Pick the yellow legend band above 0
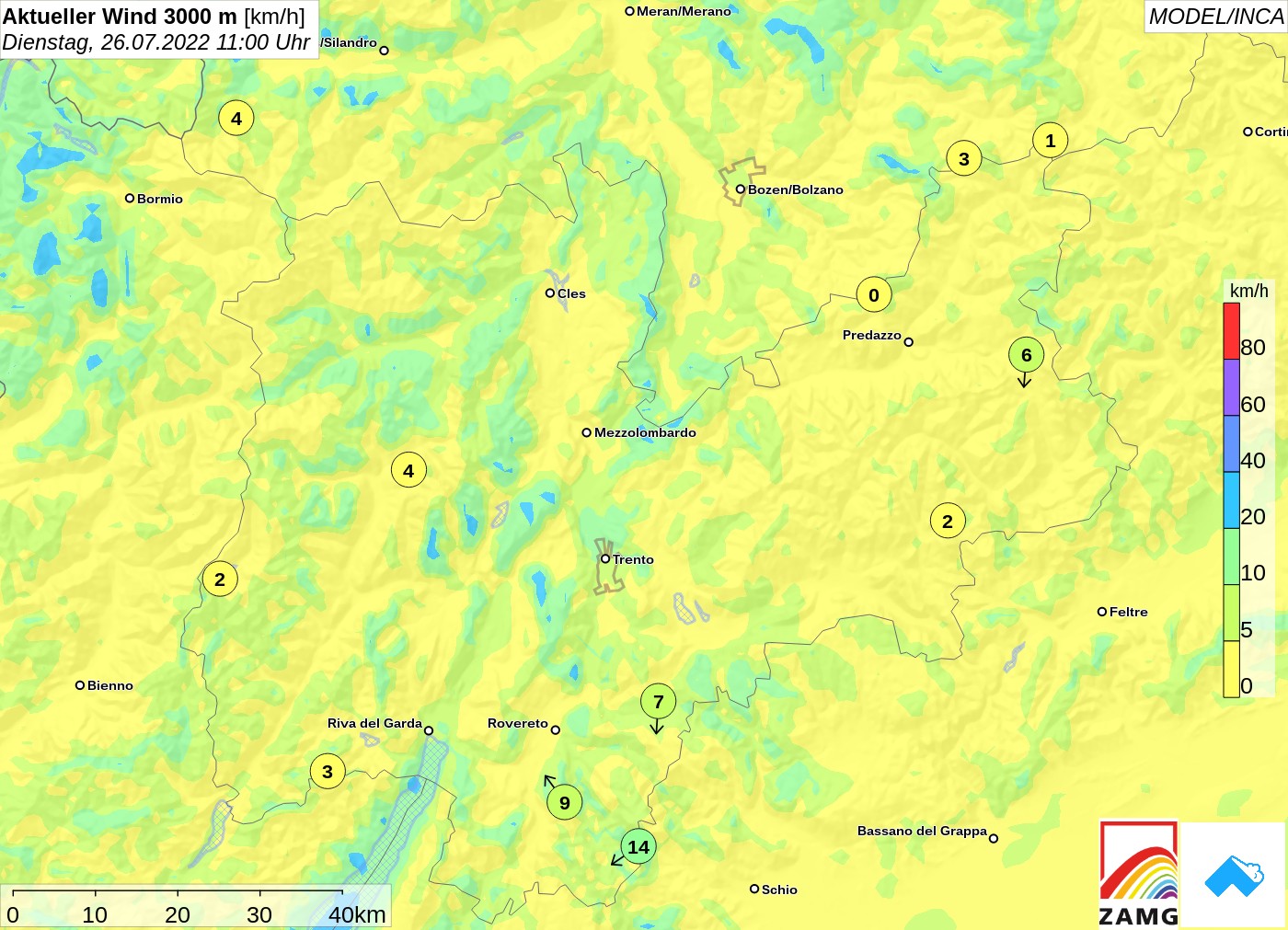The image size is (1288, 930). [x=1231, y=670]
